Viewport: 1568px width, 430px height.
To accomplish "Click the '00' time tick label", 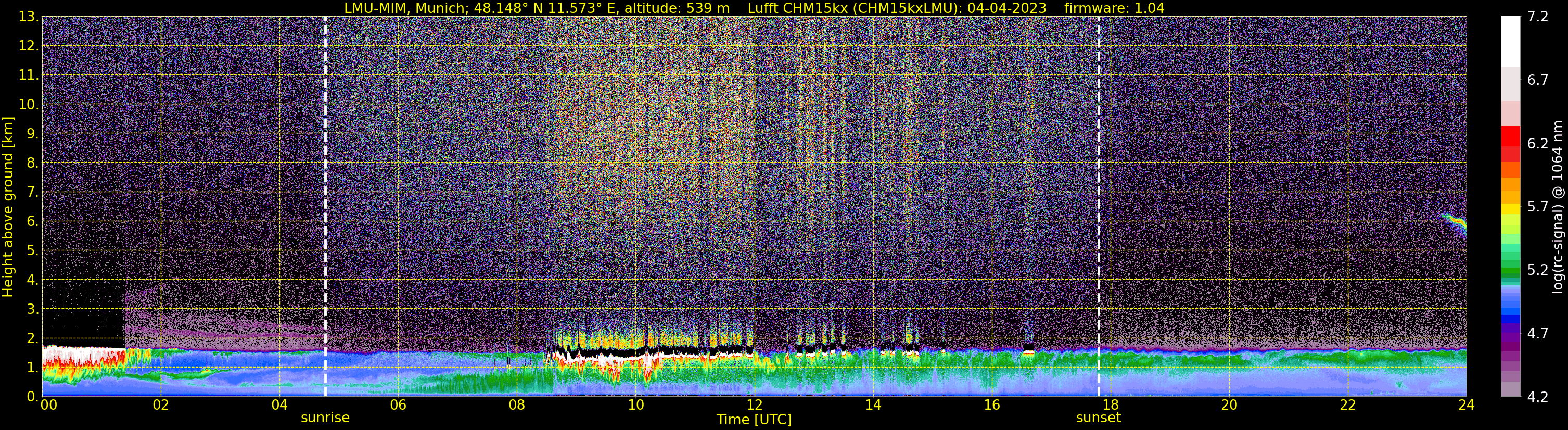I will 49,405.
